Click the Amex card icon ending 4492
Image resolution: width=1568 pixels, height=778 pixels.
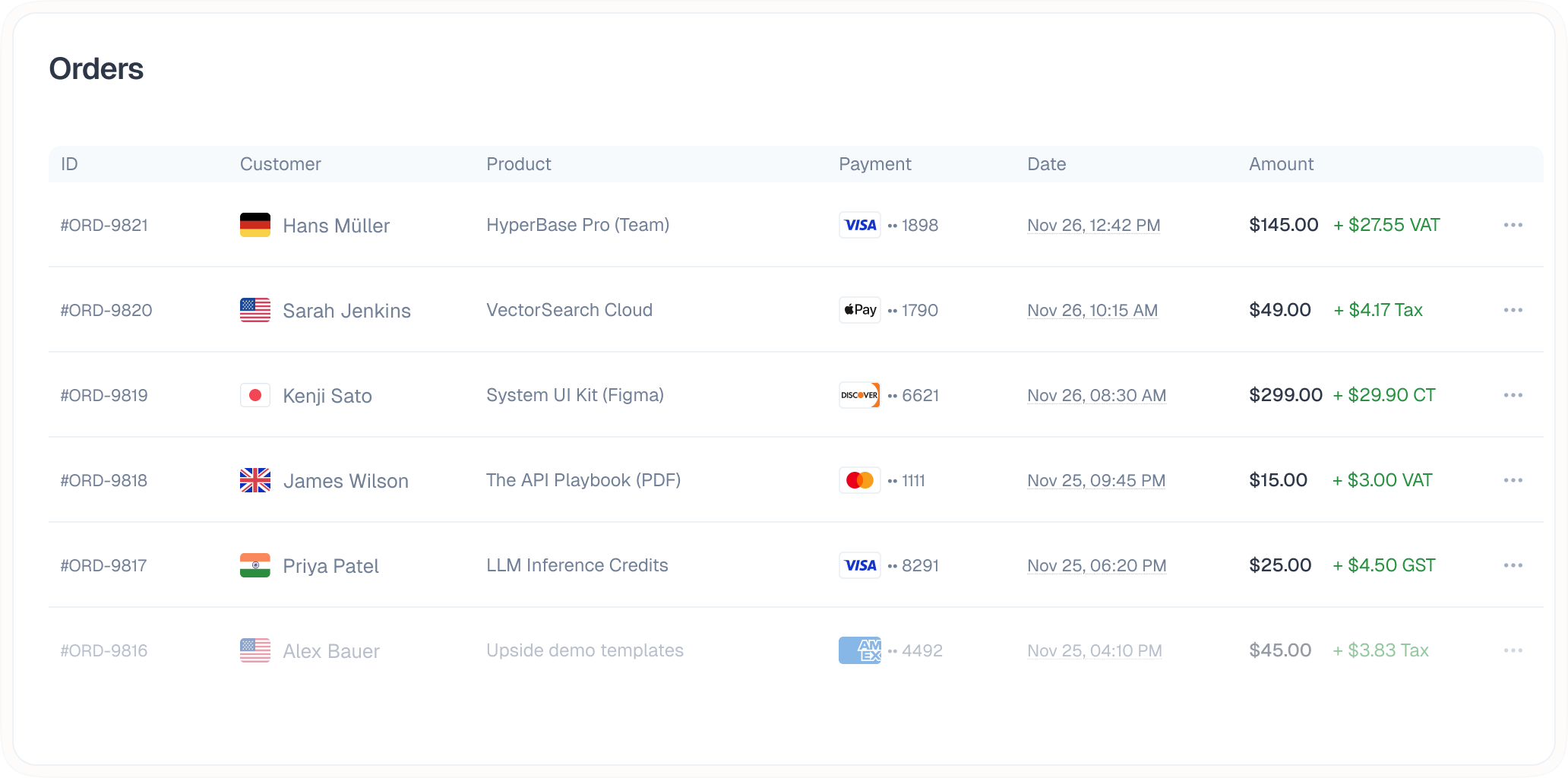coord(860,650)
